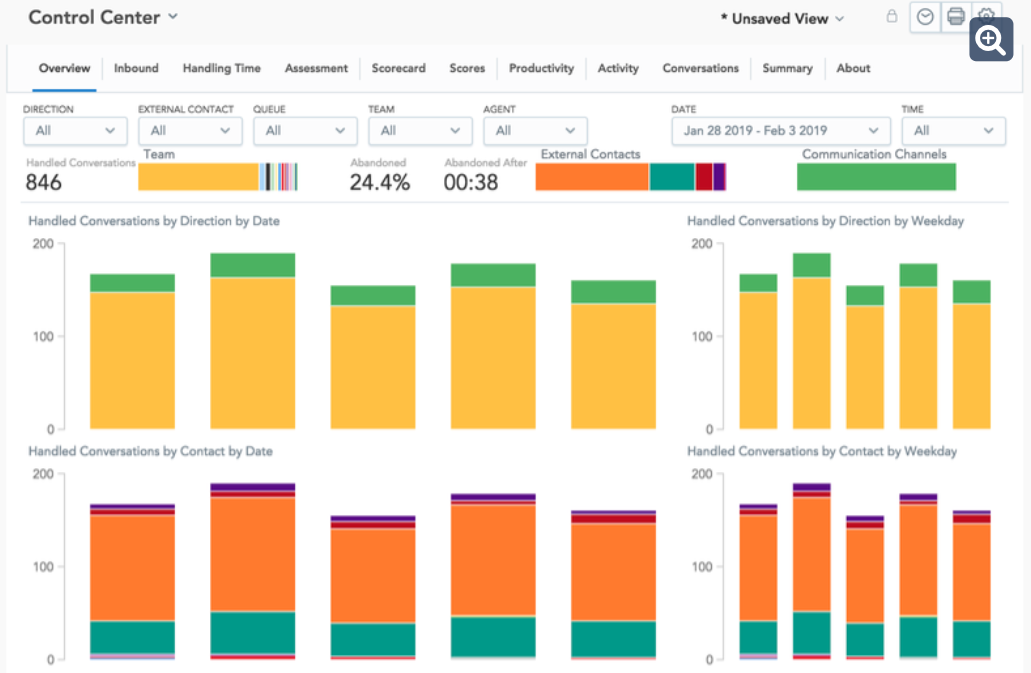Viewport: 1031px width, 673px height.
Task: Switch to the Summary tab
Action: pyautogui.click(x=787, y=68)
